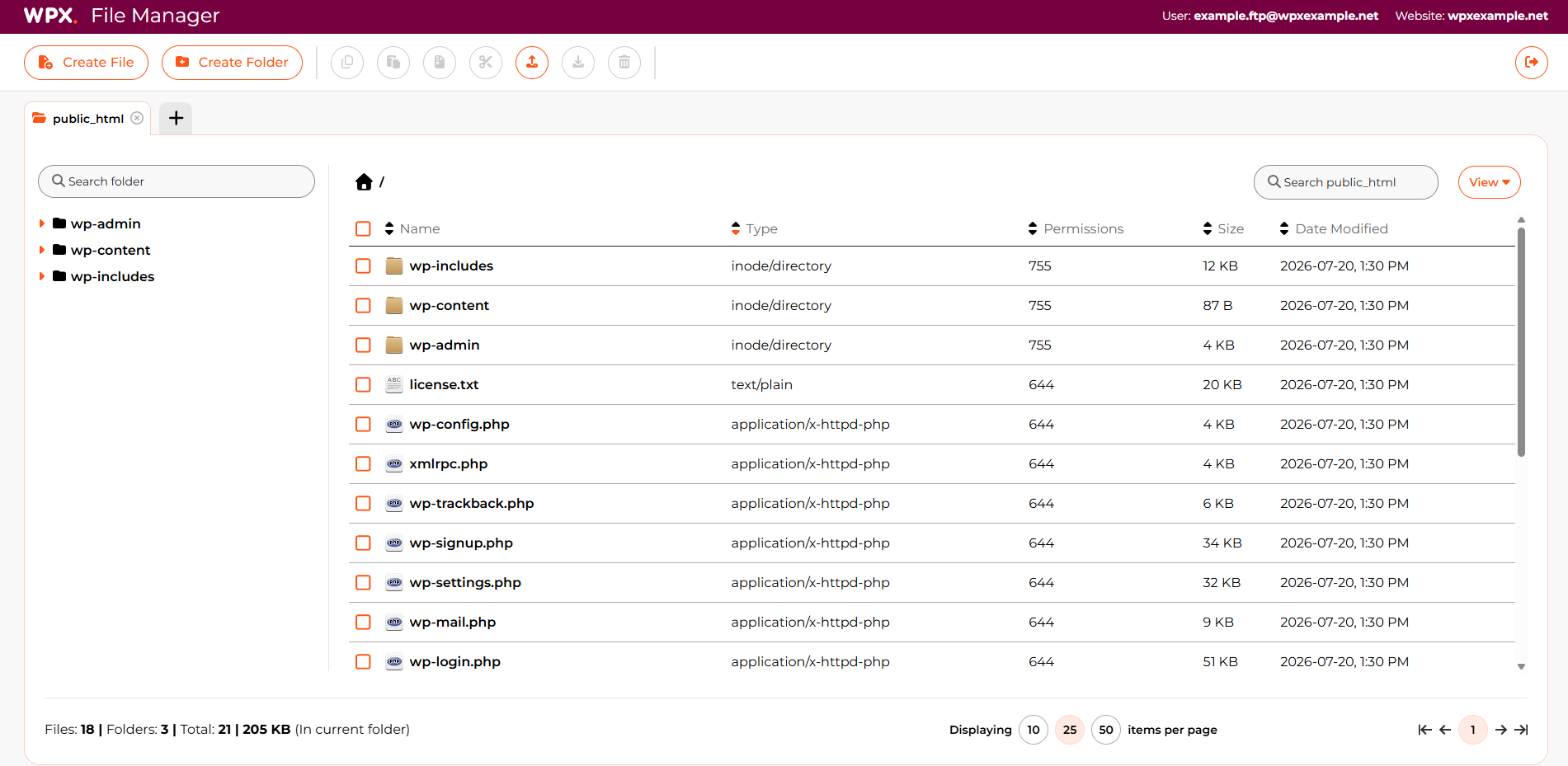The image size is (1568, 766).
Task: Check the box for wp-content row
Action: [x=363, y=305]
